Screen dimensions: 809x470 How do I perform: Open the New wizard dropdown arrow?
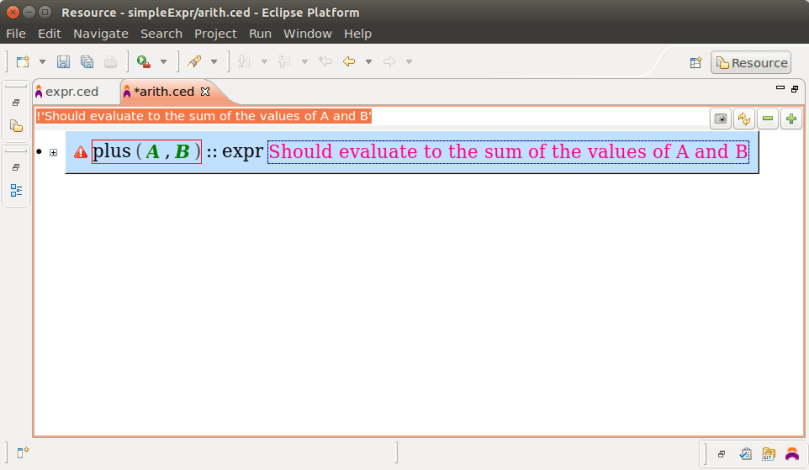coord(42,62)
